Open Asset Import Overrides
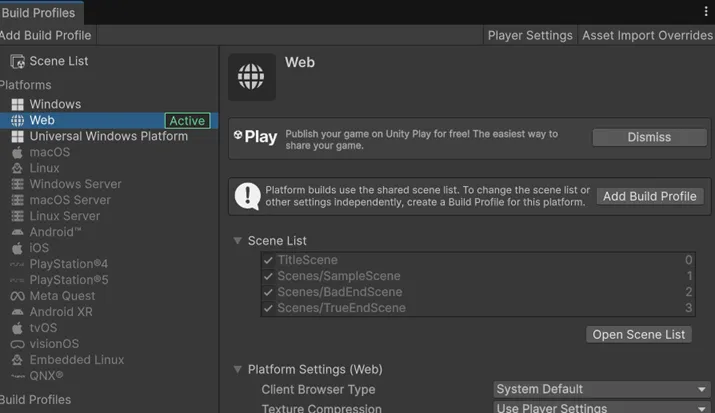This screenshot has width=715, height=413. (647, 36)
